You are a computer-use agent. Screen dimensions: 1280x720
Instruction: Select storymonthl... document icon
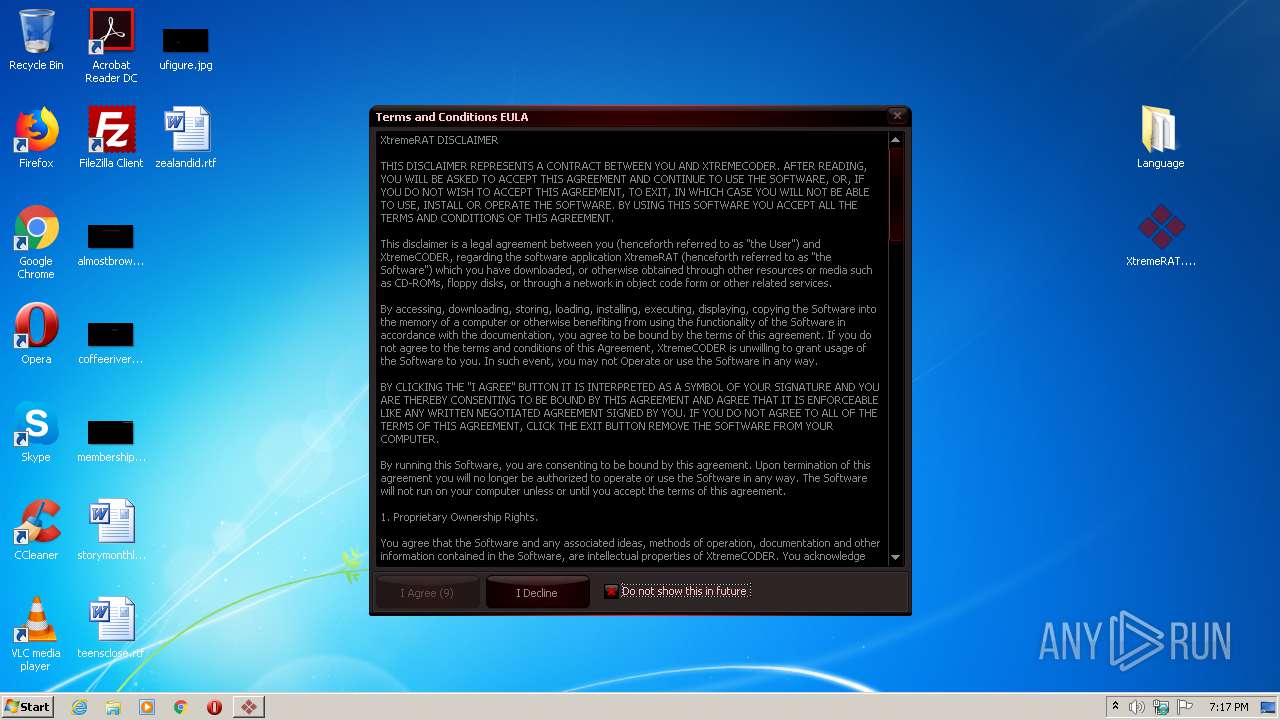[x=111, y=530]
